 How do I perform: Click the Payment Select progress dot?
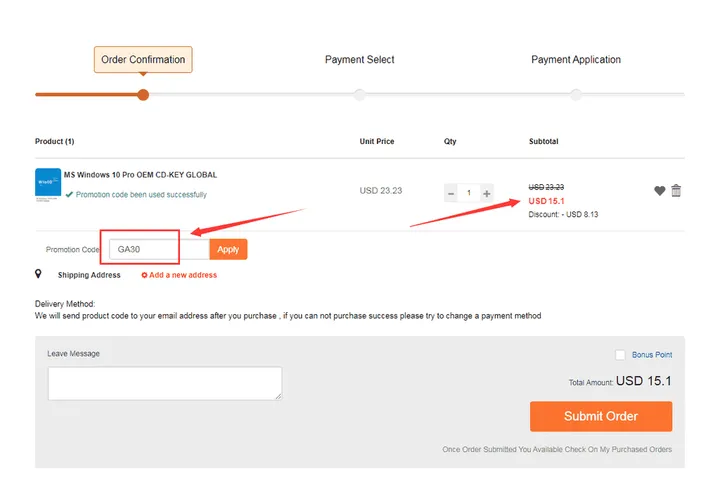[359, 95]
